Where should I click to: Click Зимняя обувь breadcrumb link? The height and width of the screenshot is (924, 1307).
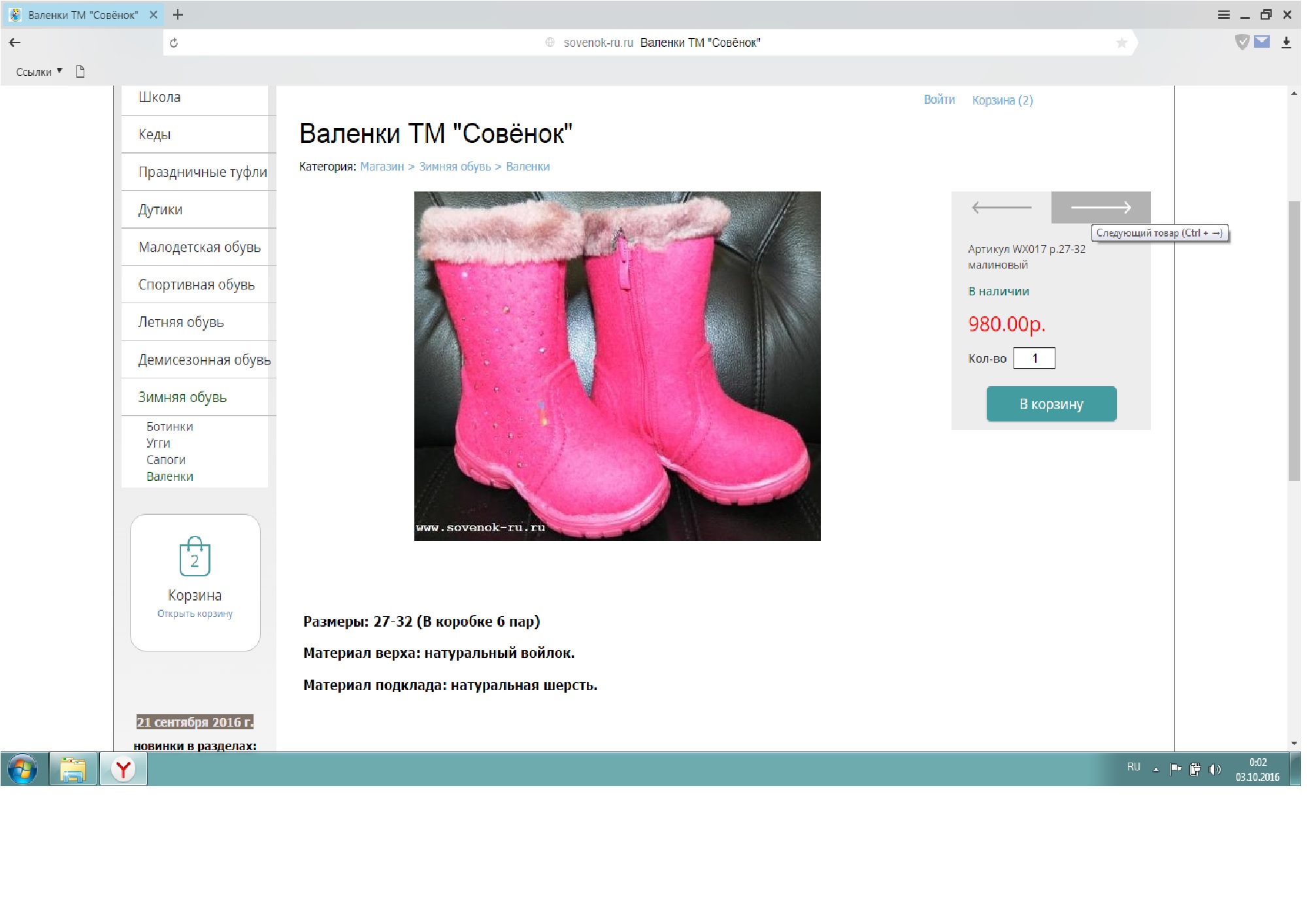point(455,167)
